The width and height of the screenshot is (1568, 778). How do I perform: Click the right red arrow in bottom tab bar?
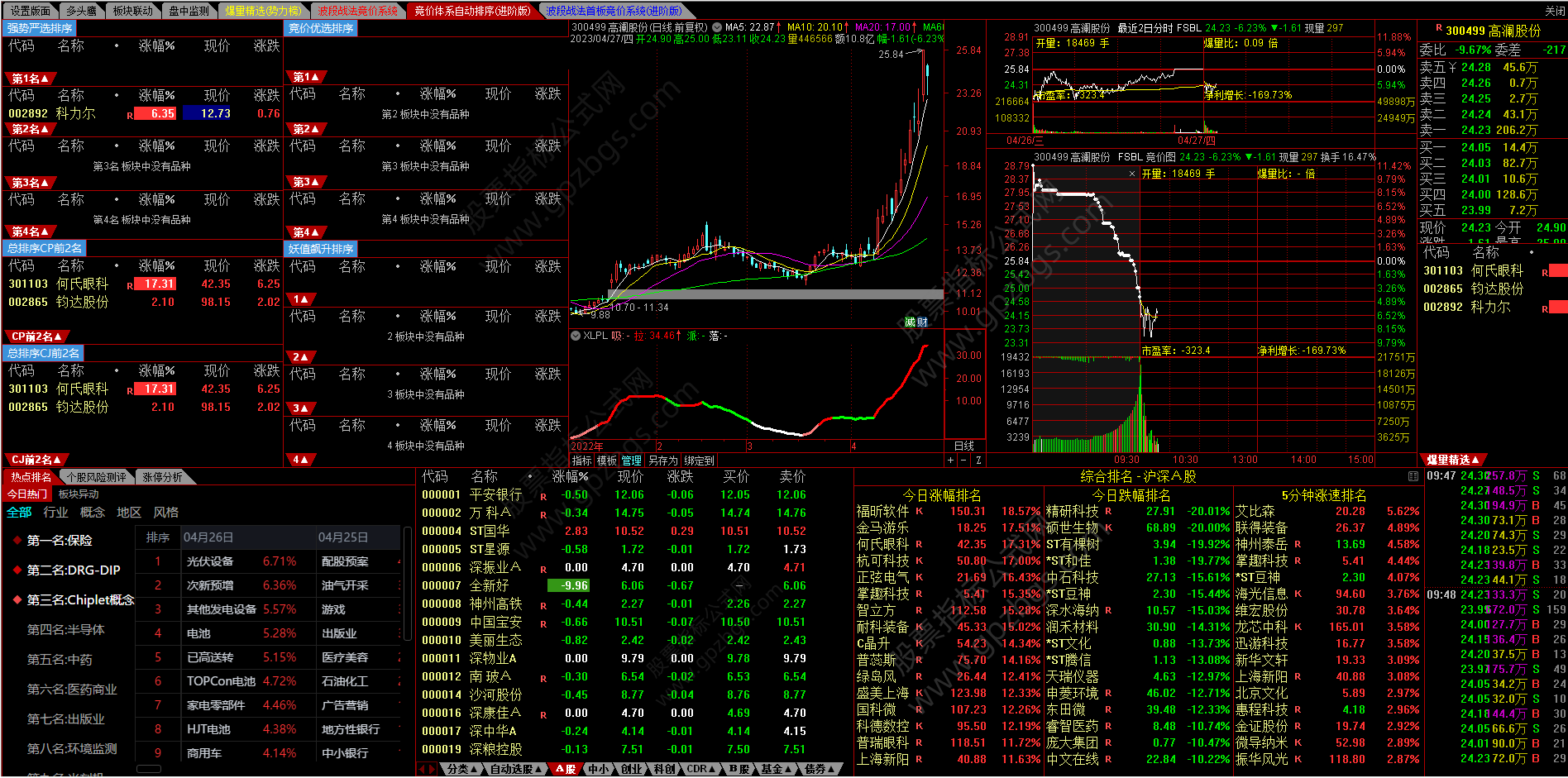[x=432, y=769]
